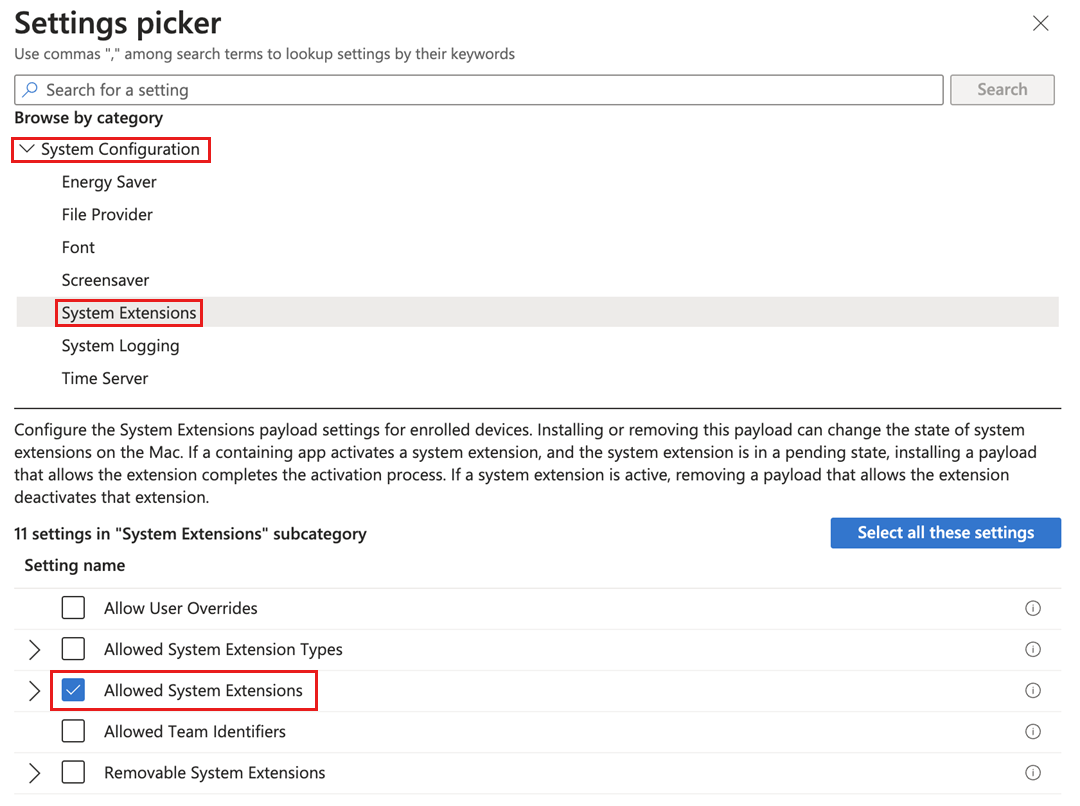The image size is (1080, 806).
Task: Expand Allowed System Extension Types row
Action: coord(35,650)
